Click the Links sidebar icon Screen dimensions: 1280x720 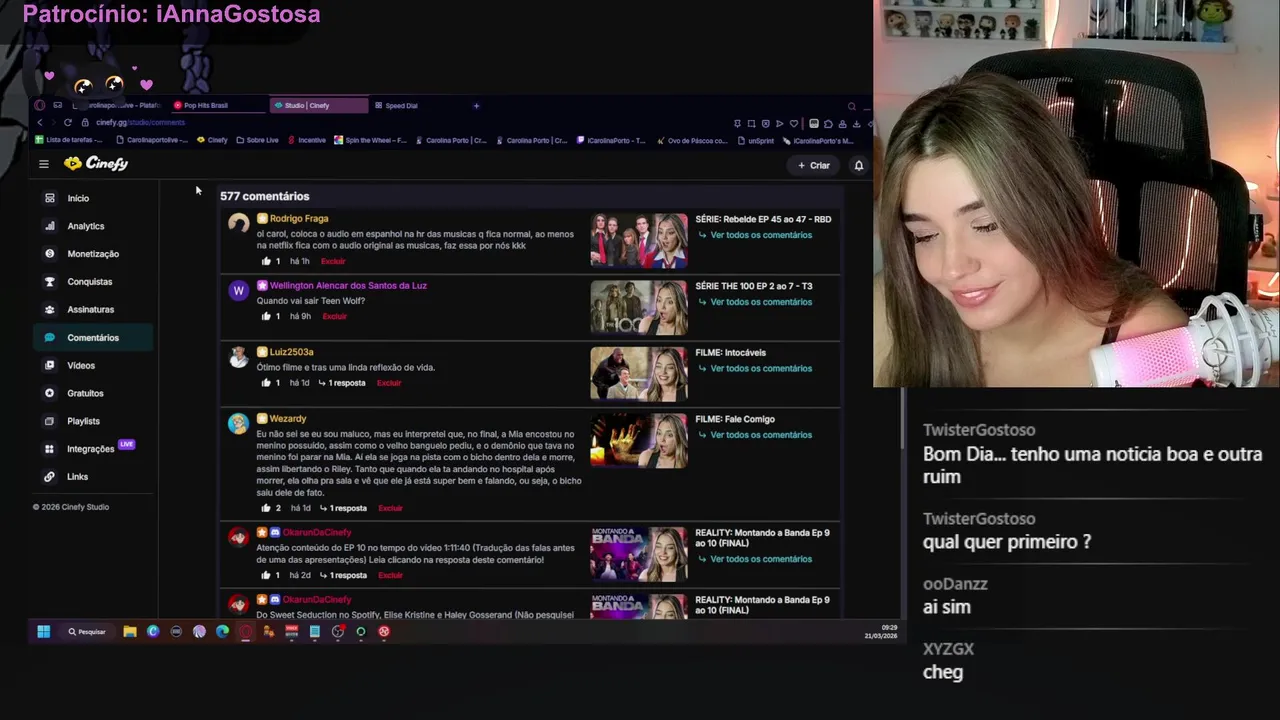pyautogui.click(x=49, y=477)
